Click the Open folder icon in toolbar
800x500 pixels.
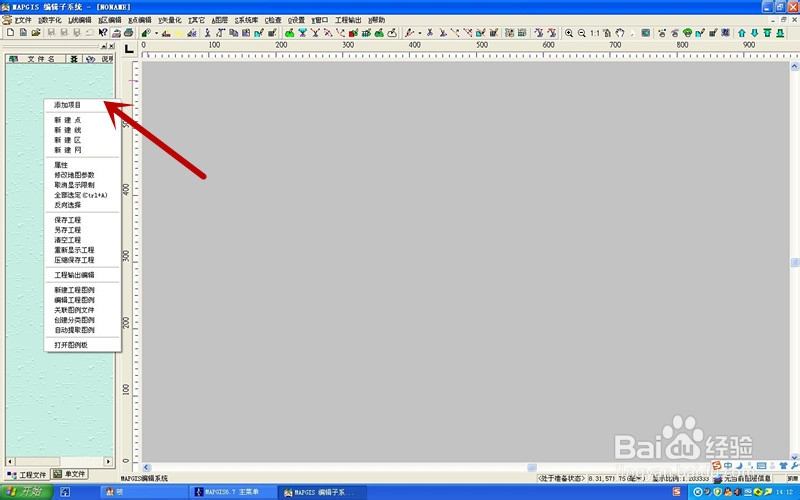point(36,33)
